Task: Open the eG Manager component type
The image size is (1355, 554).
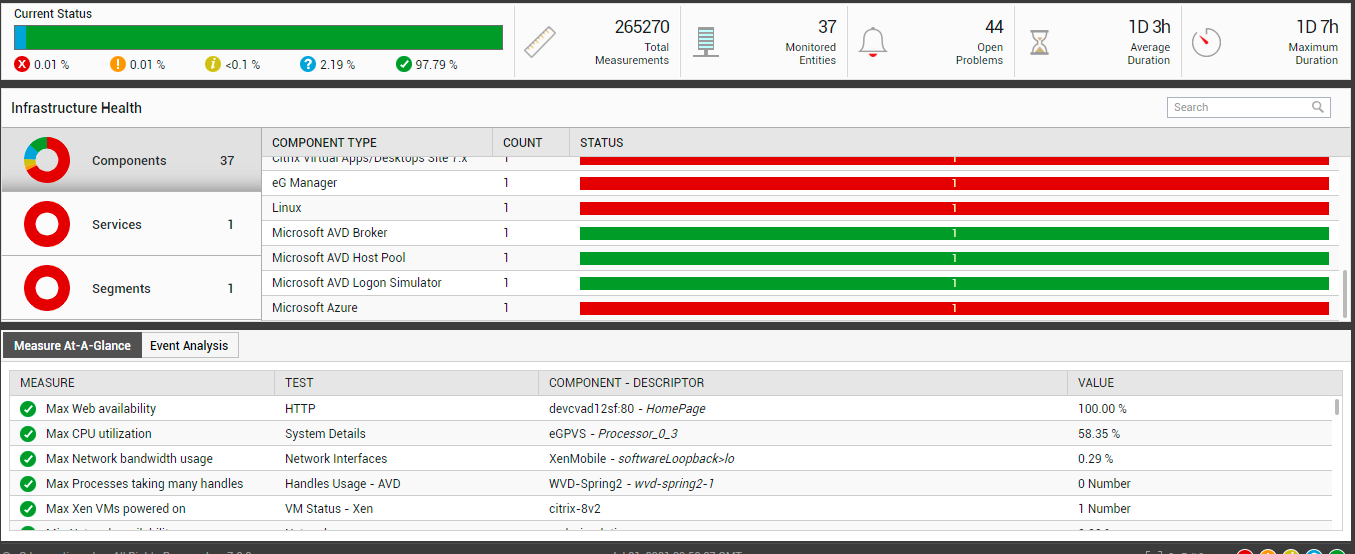Action: [304, 183]
